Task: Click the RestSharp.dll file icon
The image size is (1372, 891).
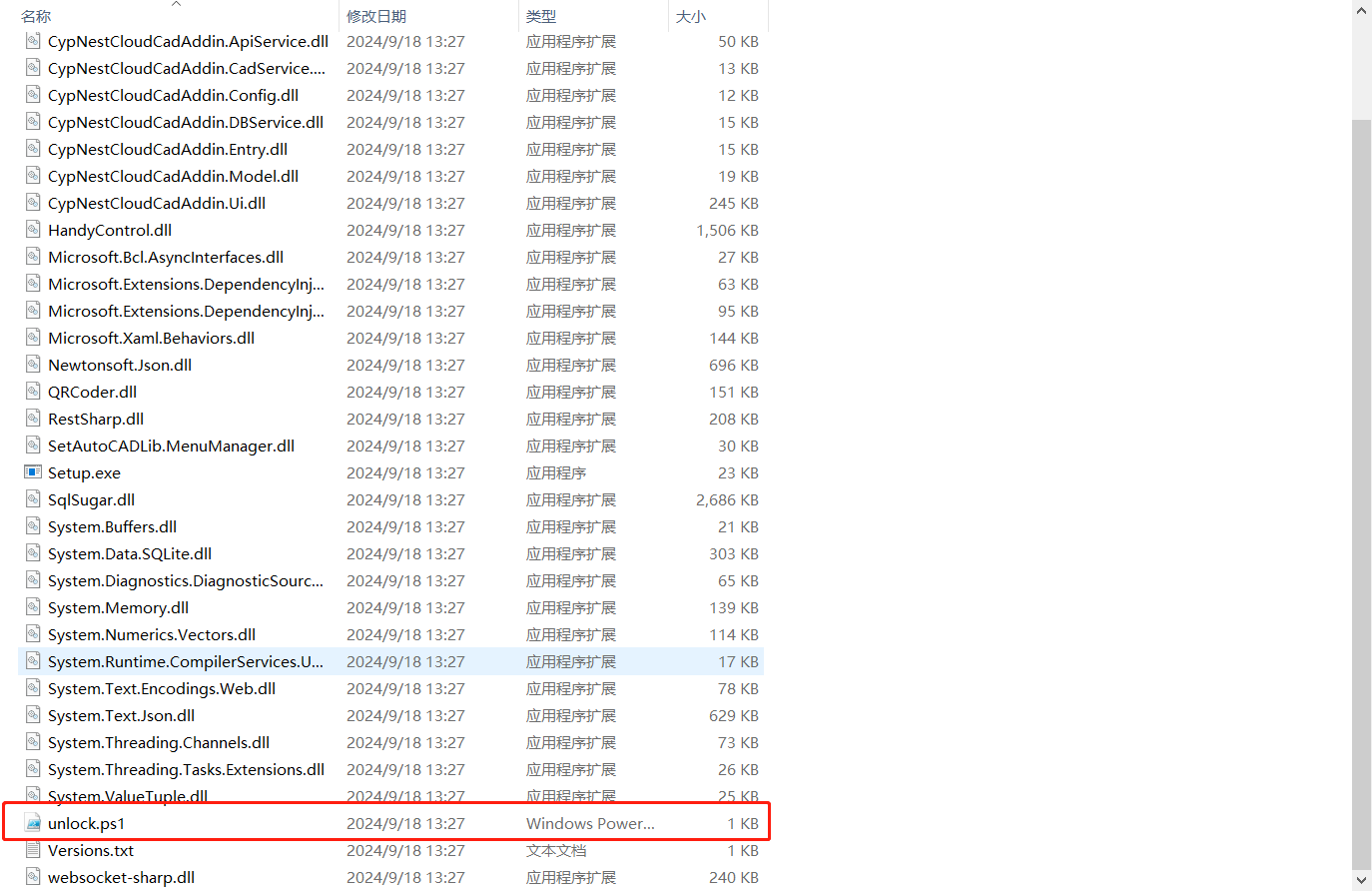Action: coord(33,419)
